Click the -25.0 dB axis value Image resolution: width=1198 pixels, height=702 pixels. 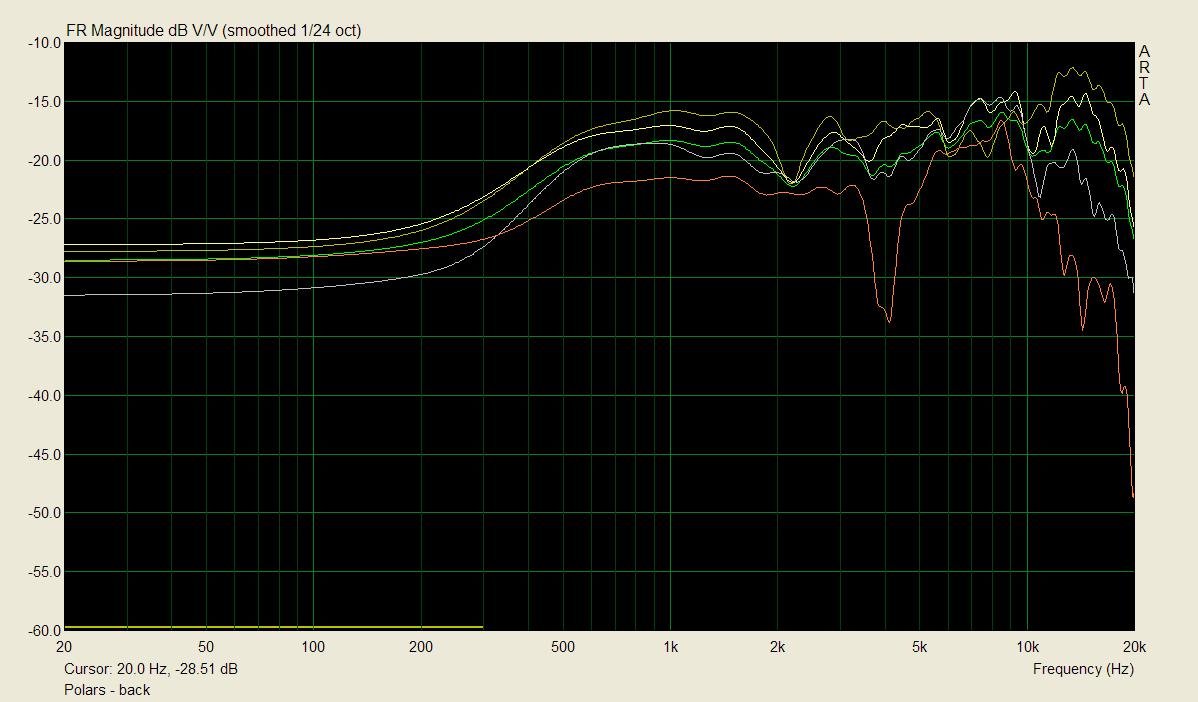(x=44, y=219)
